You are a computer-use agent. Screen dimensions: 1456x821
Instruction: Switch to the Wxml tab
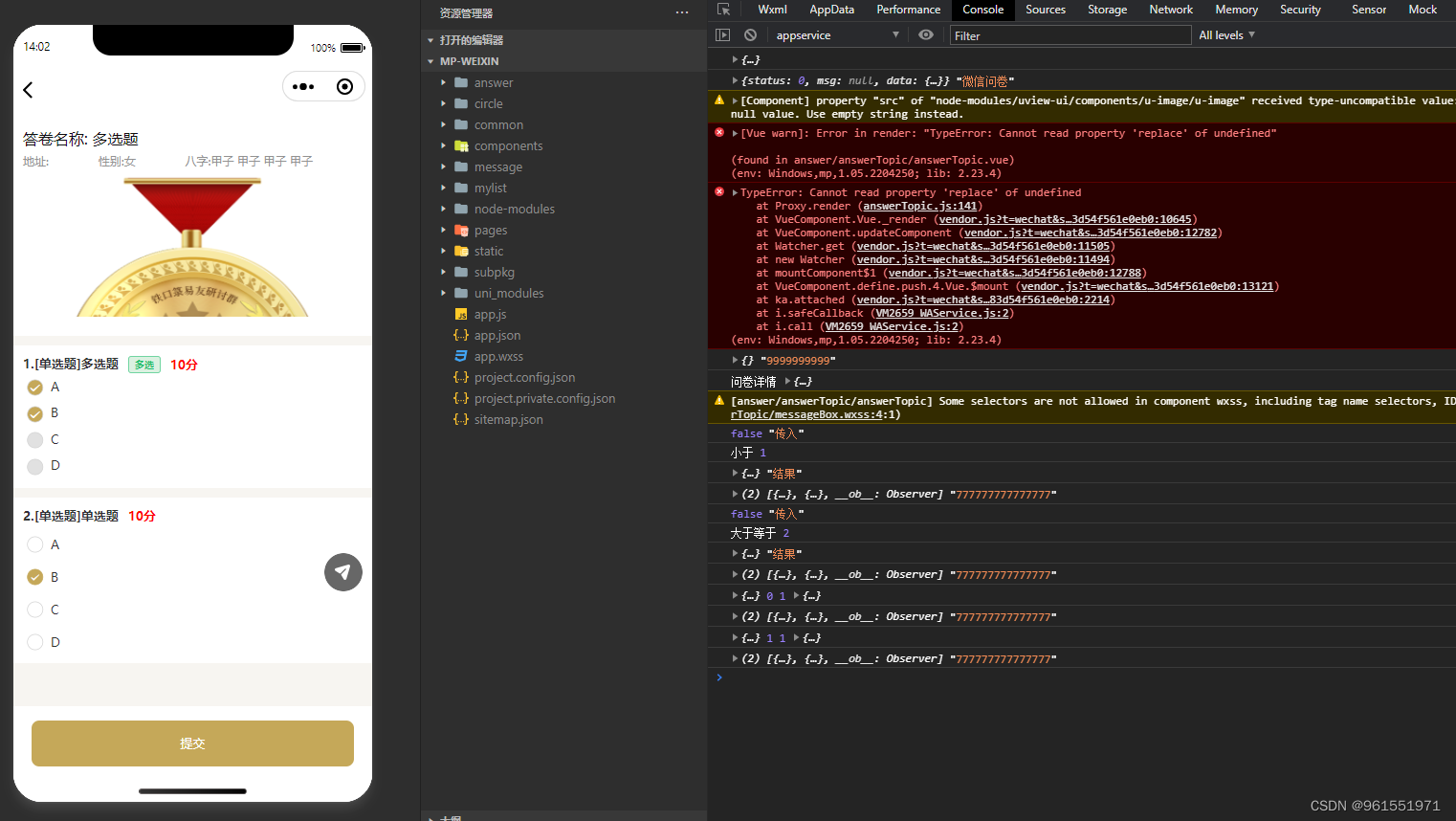(x=772, y=10)
